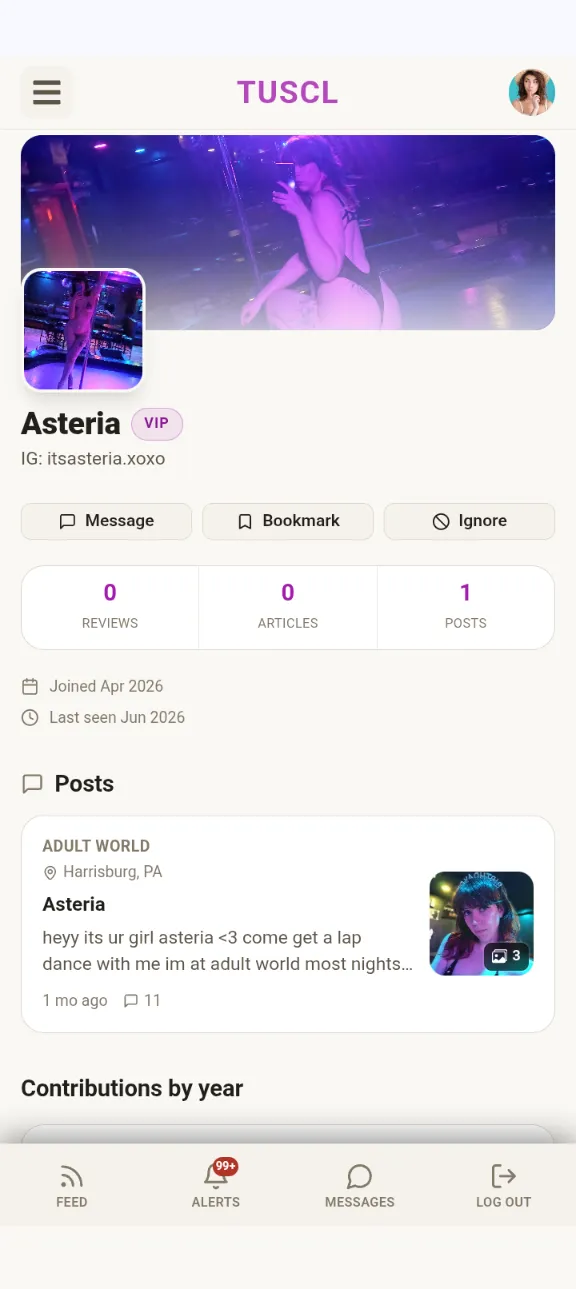The width and height of the screenshot is (576, 1289).
Task: Click the TUSCL logo title
Action: tap(288, 92)
